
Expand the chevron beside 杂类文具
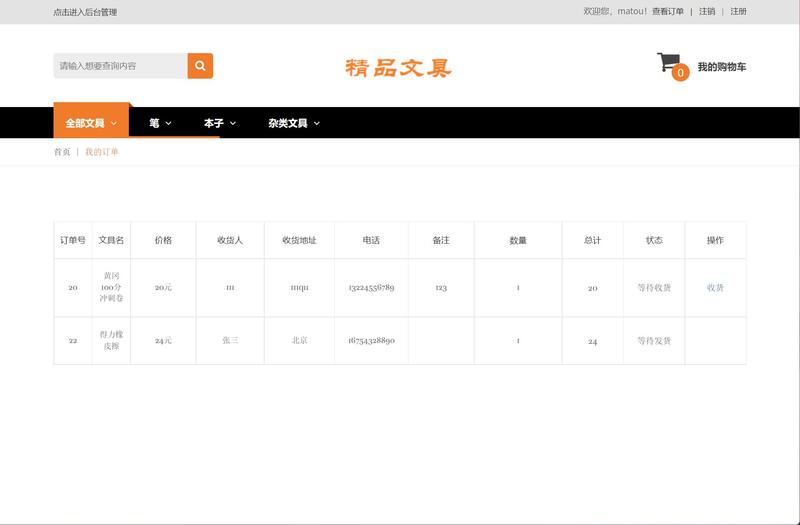317,123
